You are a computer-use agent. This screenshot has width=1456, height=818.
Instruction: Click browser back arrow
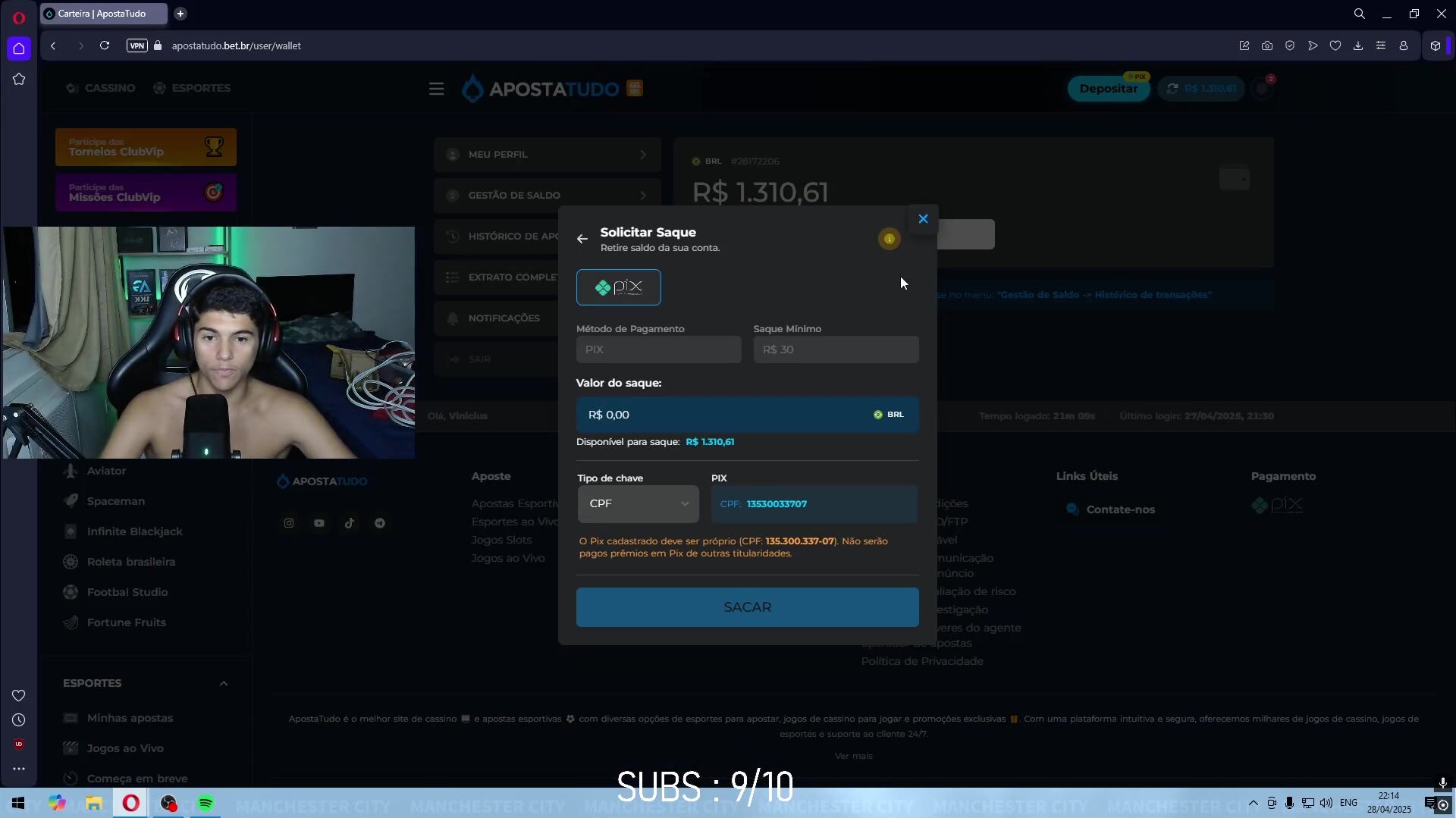[x=53, y=45]
